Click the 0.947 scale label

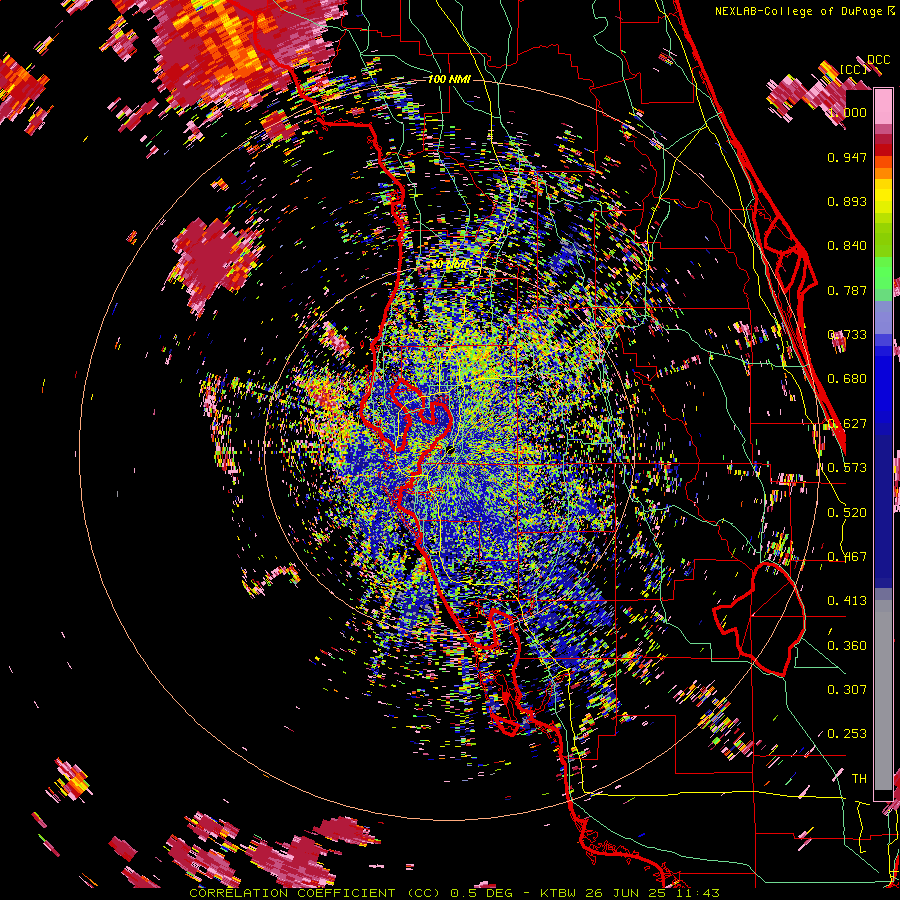[847, 157]
